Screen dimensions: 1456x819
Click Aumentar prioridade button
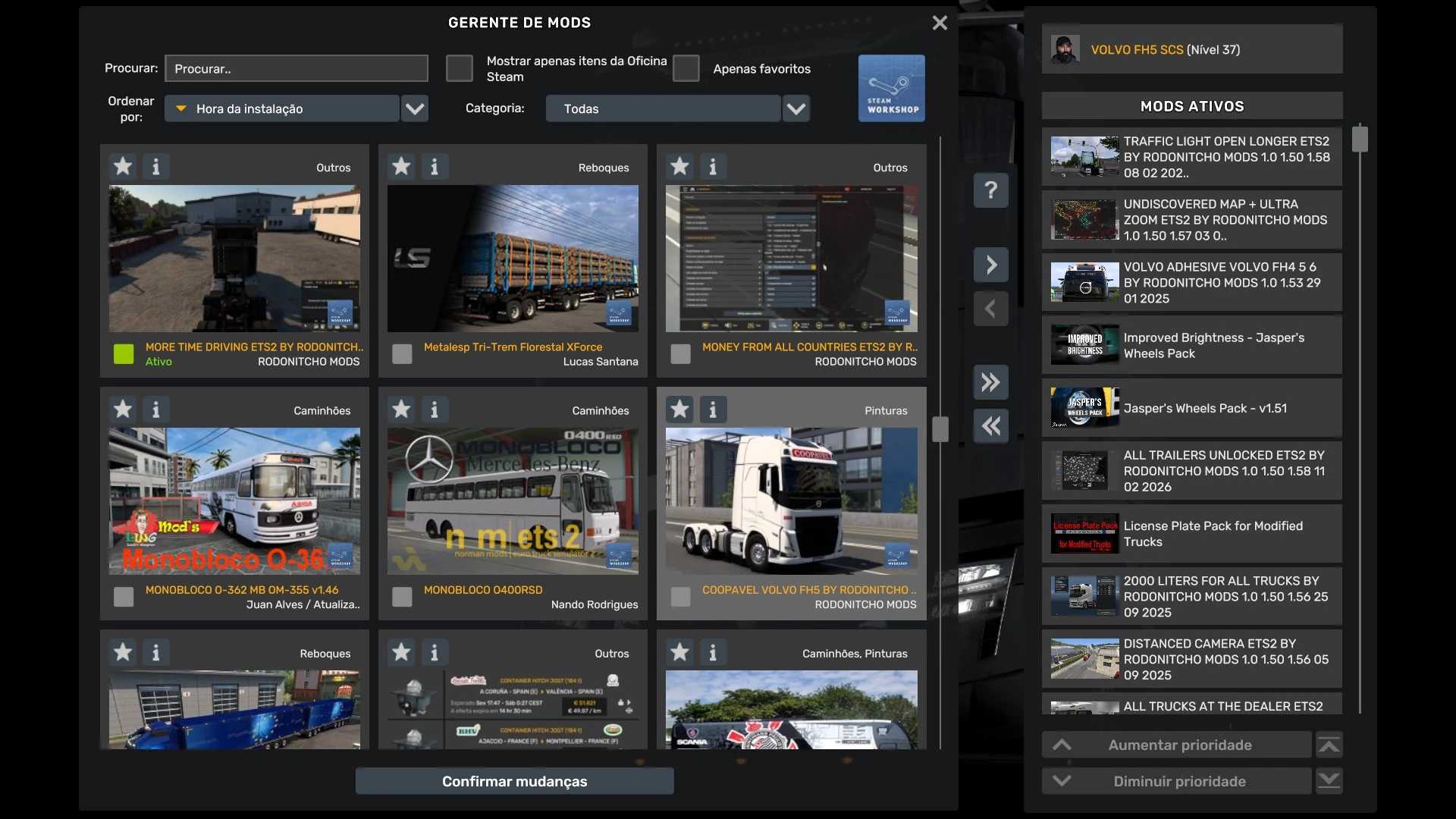(x=1178, y=745)
